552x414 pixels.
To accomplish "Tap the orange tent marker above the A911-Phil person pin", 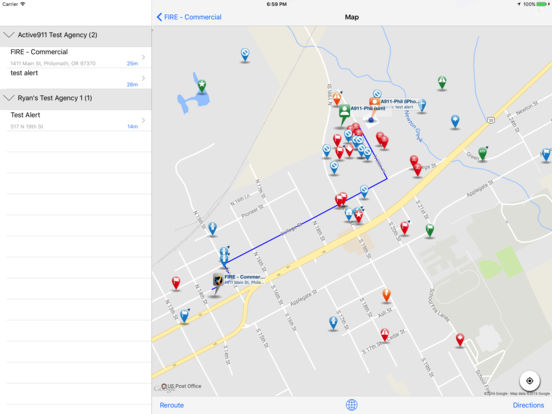I will tap(337, 98).
